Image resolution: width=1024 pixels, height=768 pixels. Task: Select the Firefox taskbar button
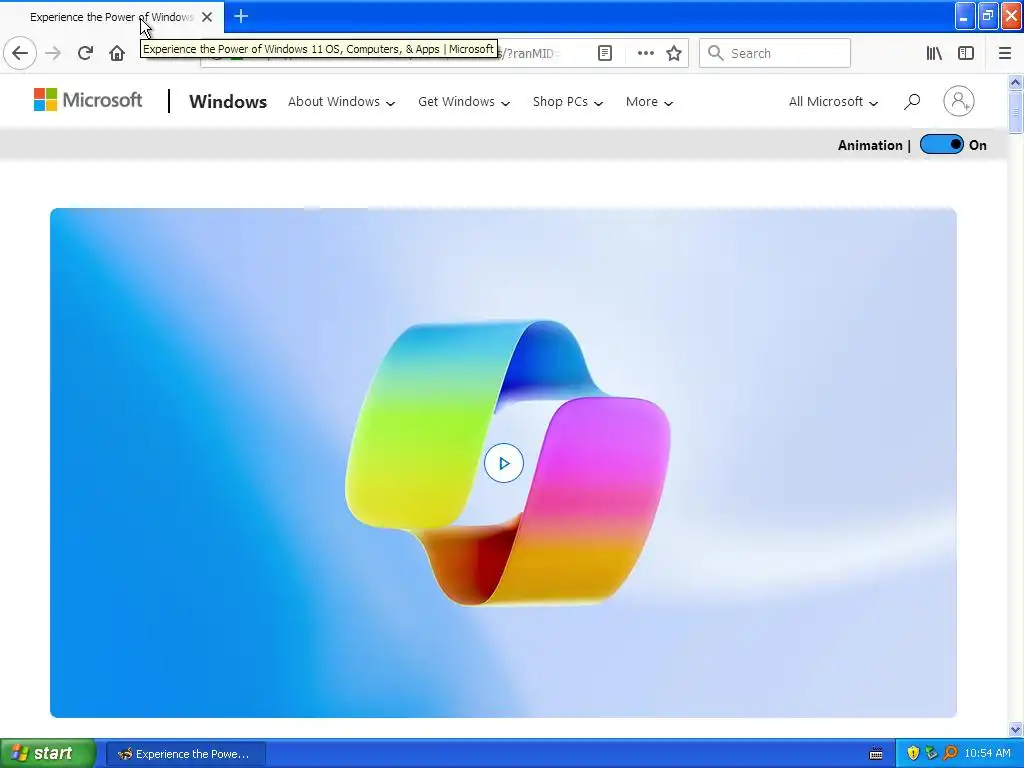(x=185, y=754)
